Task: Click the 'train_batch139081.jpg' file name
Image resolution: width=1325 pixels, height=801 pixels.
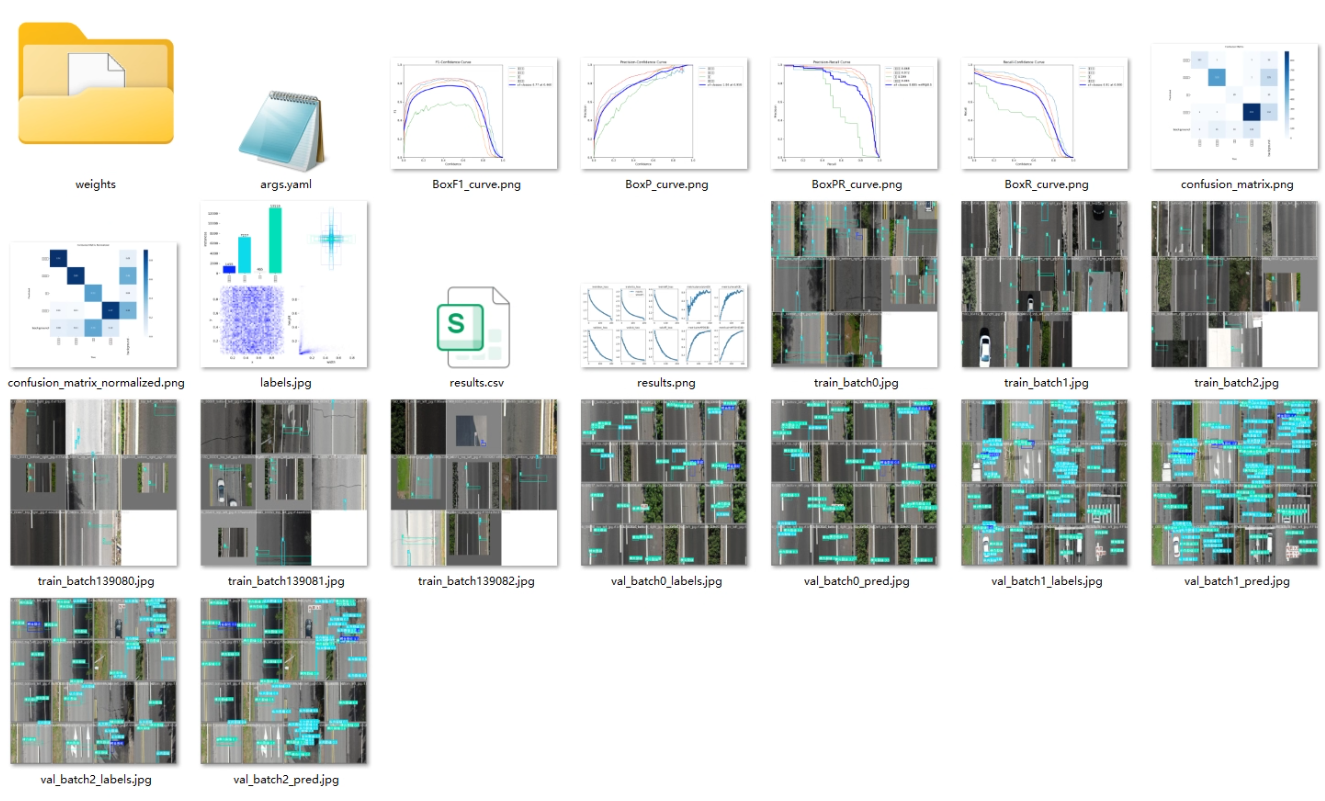Action: (x=285, y=581)
